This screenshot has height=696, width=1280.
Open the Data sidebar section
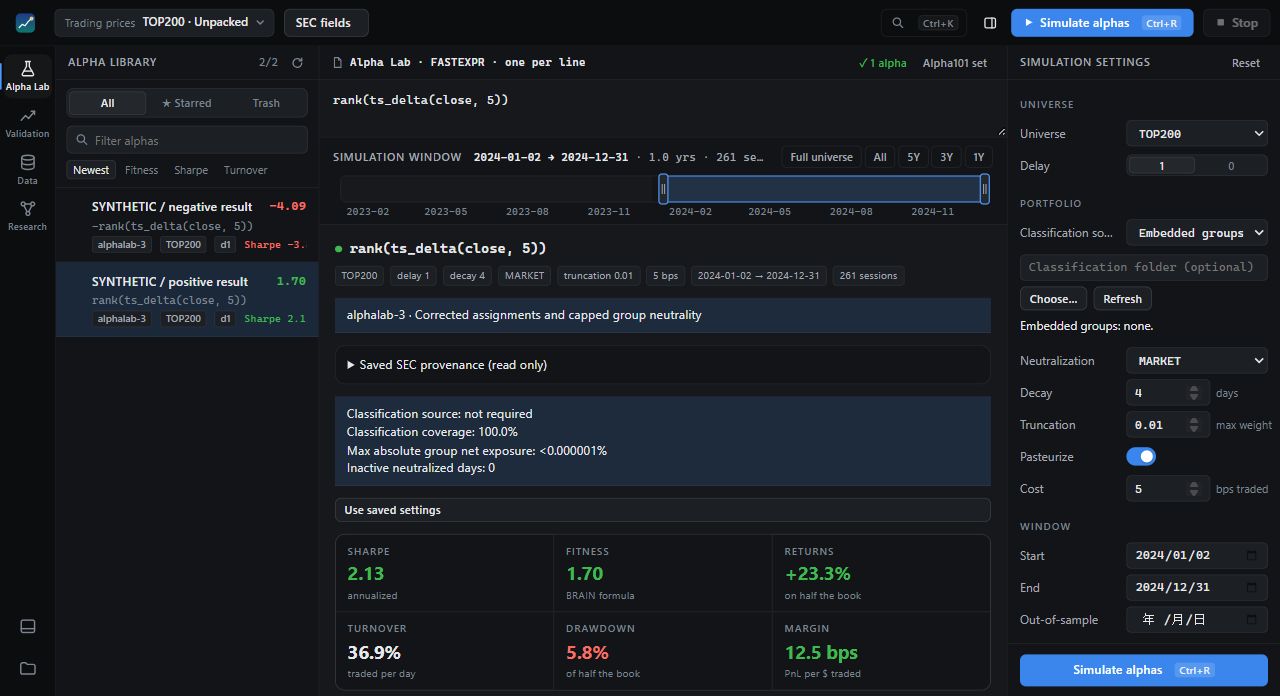point(27,170)
